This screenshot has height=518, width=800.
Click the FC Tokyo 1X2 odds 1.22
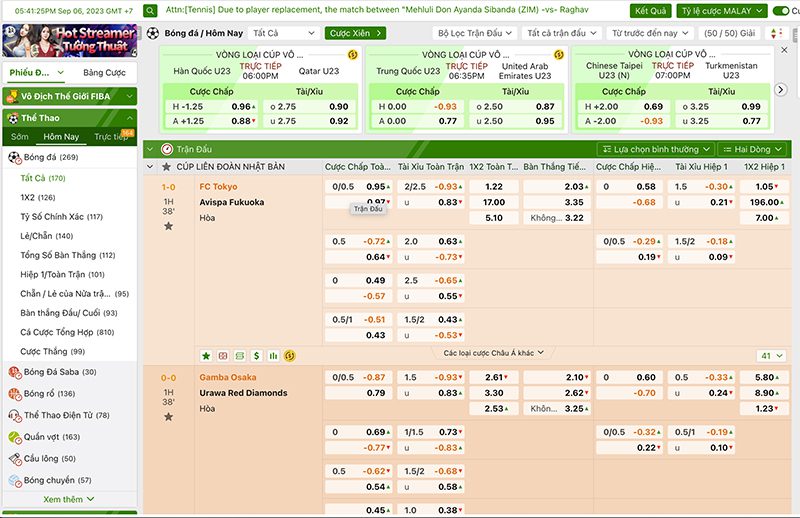494,187
